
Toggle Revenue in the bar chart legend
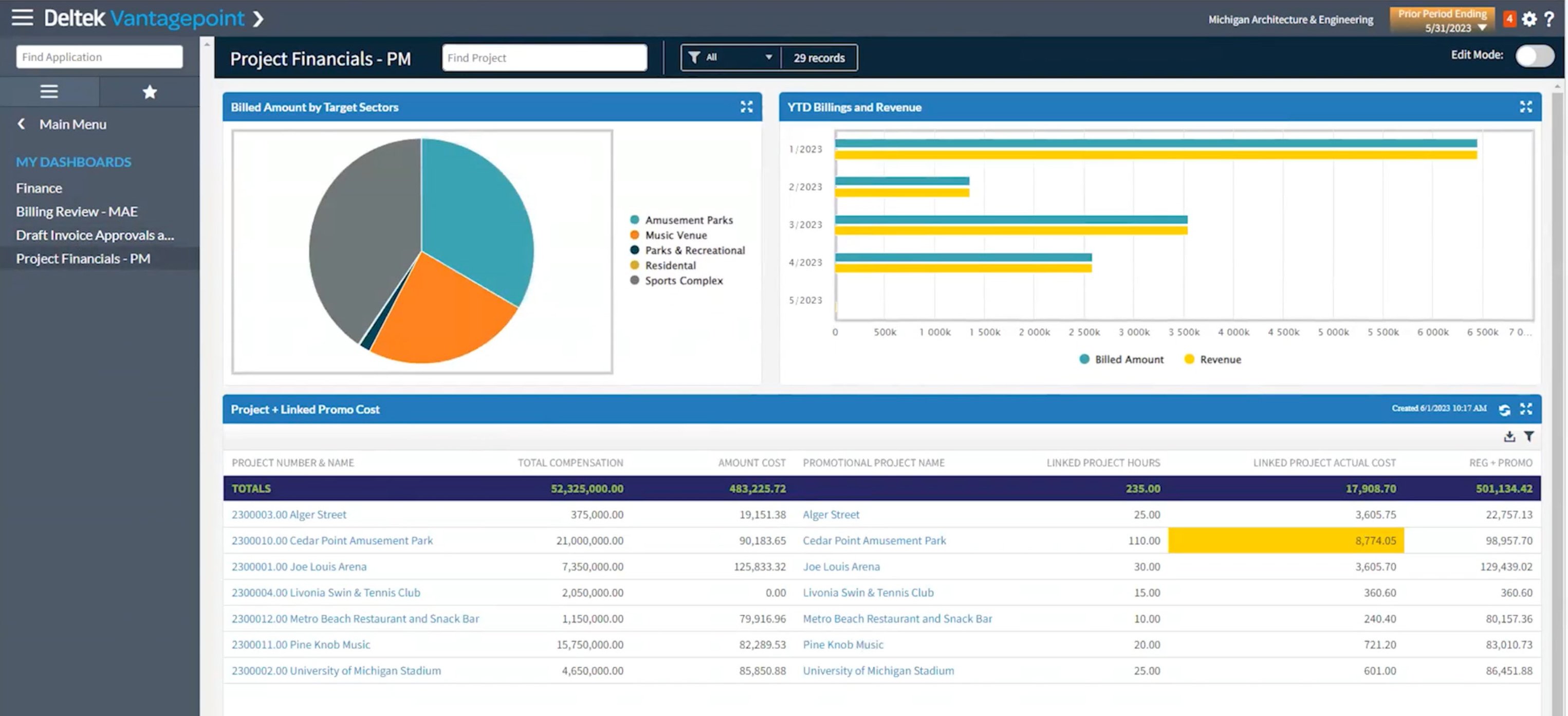(x=1212, y=359)
